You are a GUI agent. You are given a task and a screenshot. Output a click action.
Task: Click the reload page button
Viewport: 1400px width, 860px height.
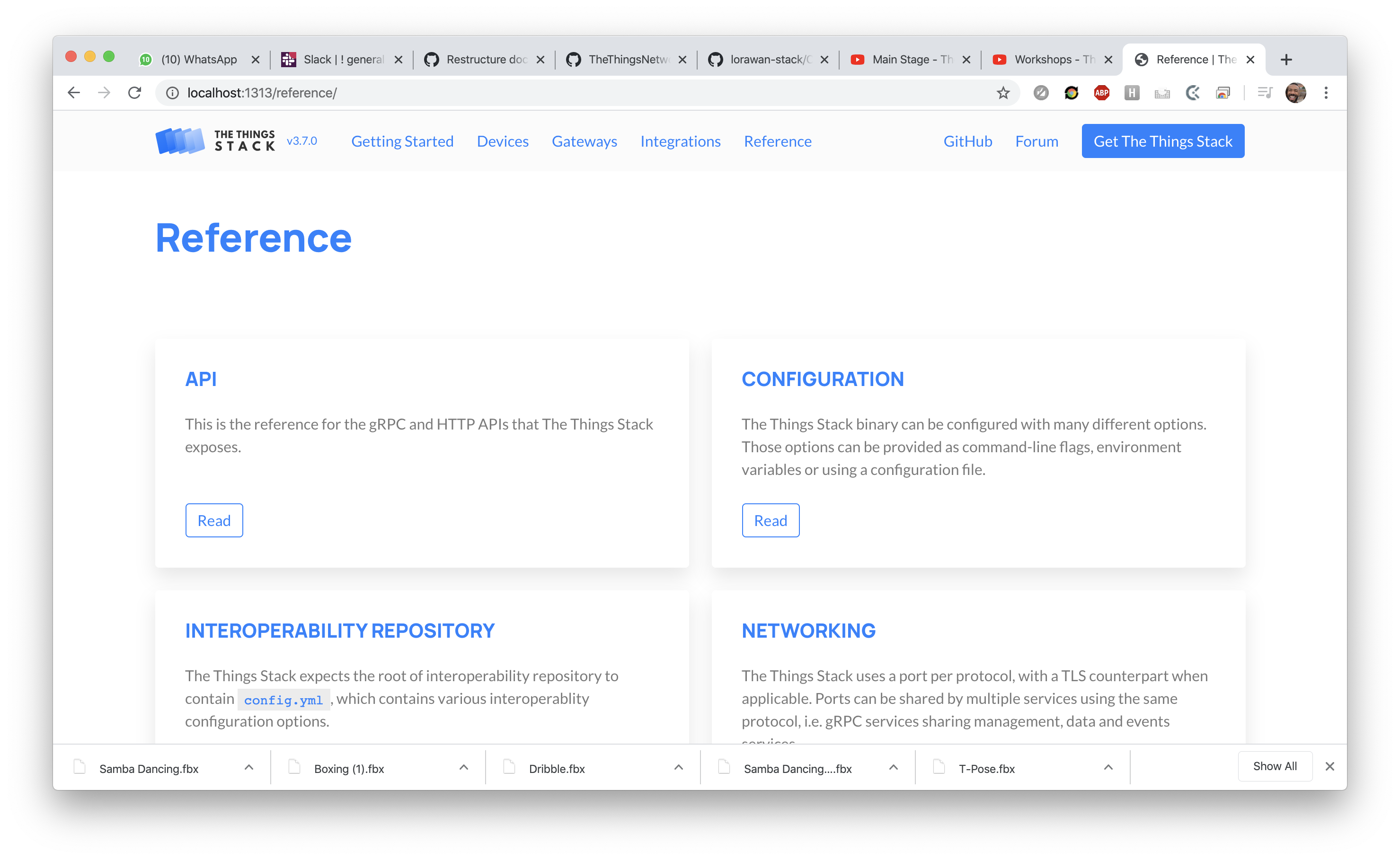pos(134,92)
